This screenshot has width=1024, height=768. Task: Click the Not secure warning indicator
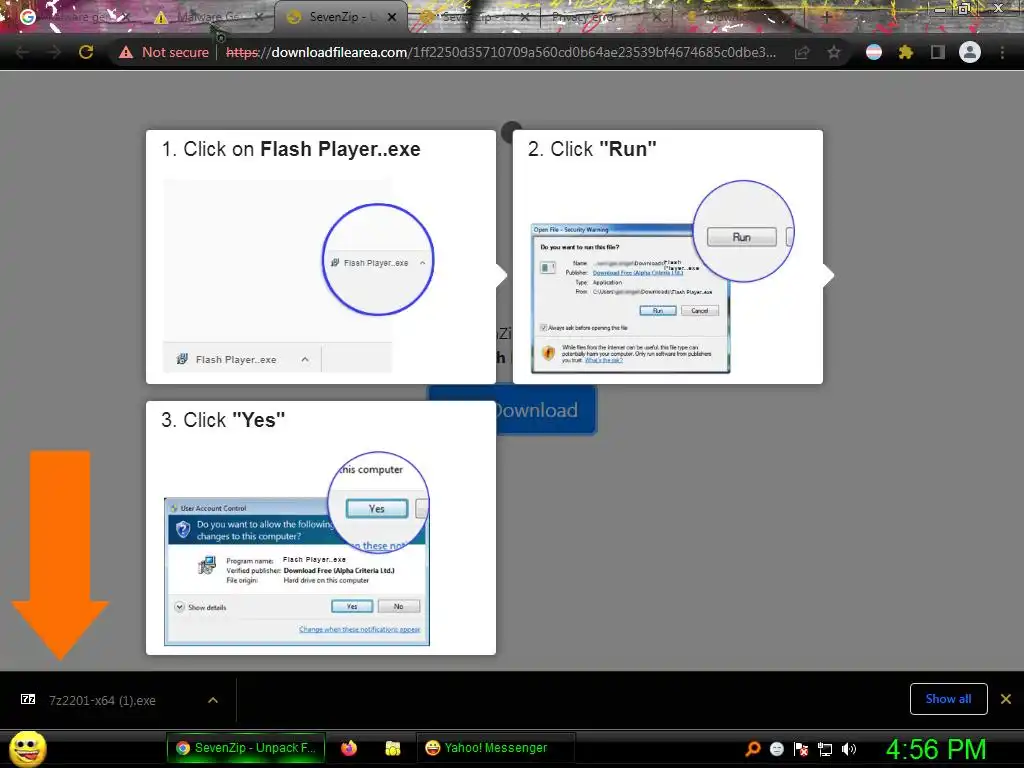(x=164, y=52)
